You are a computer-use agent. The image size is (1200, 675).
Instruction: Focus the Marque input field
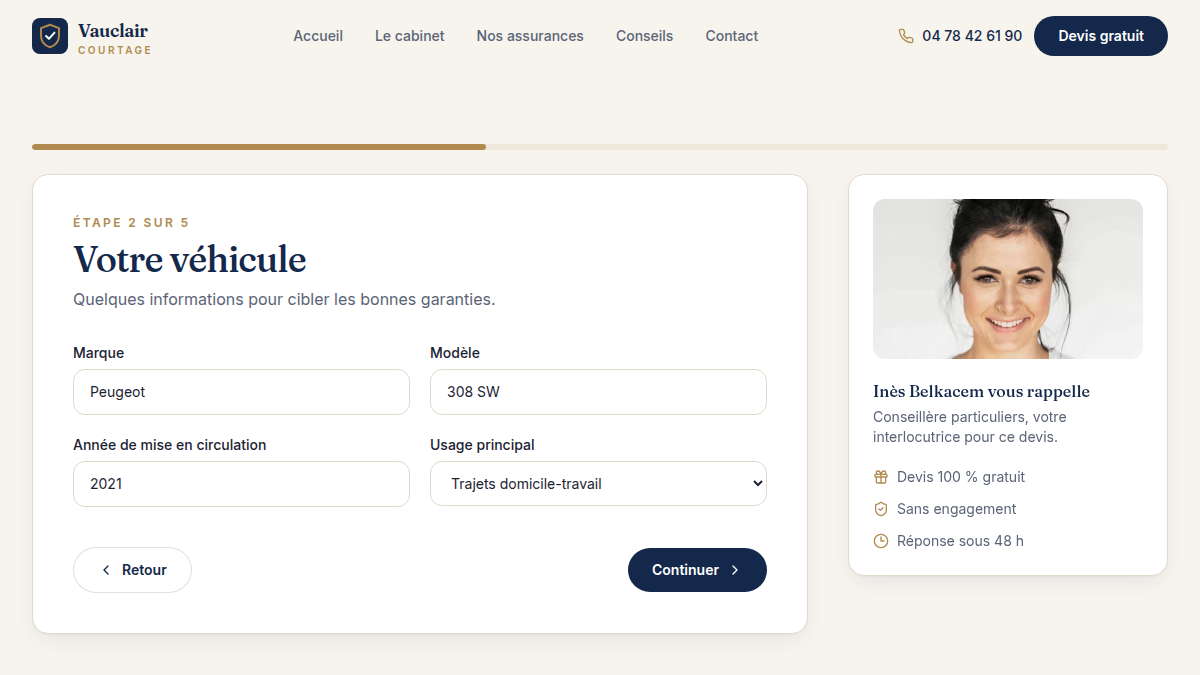241,392
